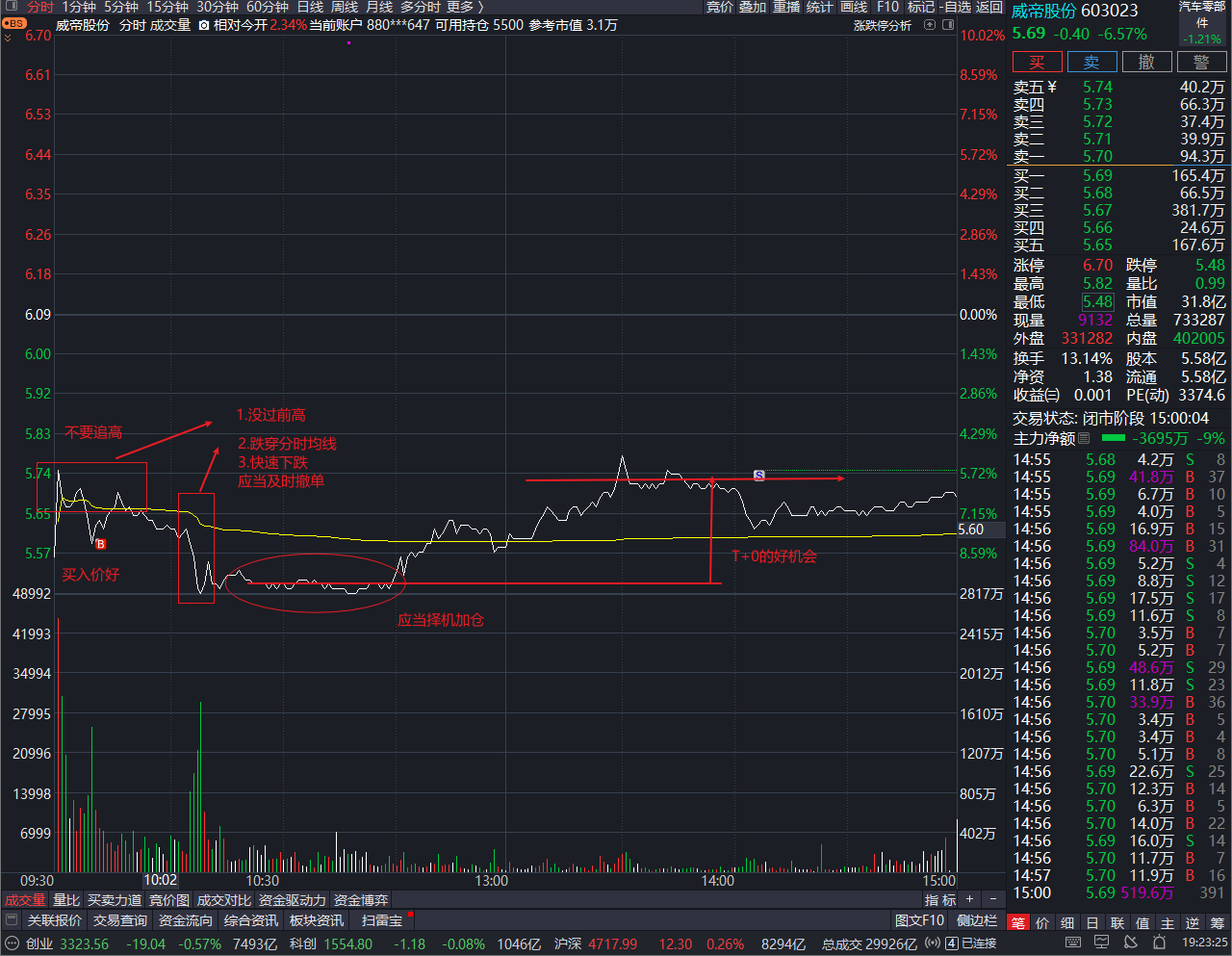
Task: Click the sell marker S on chart
Action: coord(758,475)
